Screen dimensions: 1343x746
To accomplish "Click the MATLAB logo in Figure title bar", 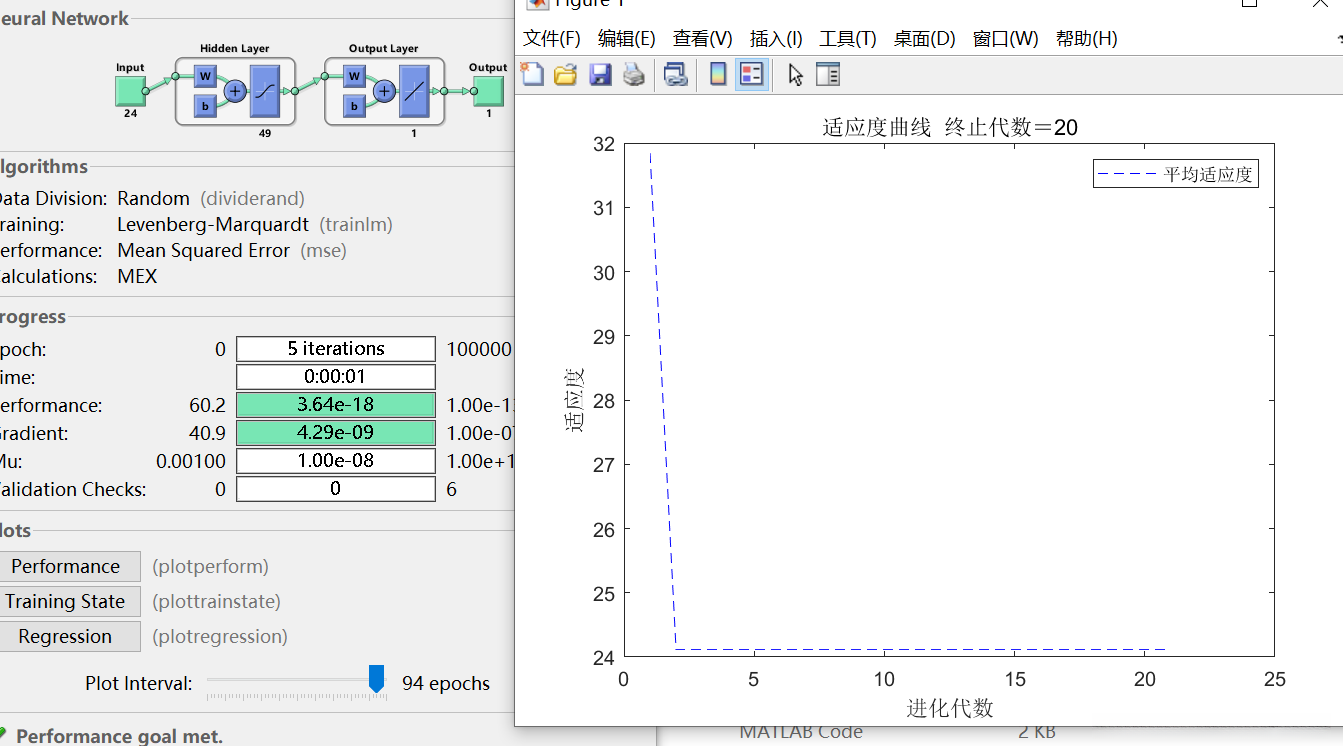I will pyautogui.click(x=537, y=4).
